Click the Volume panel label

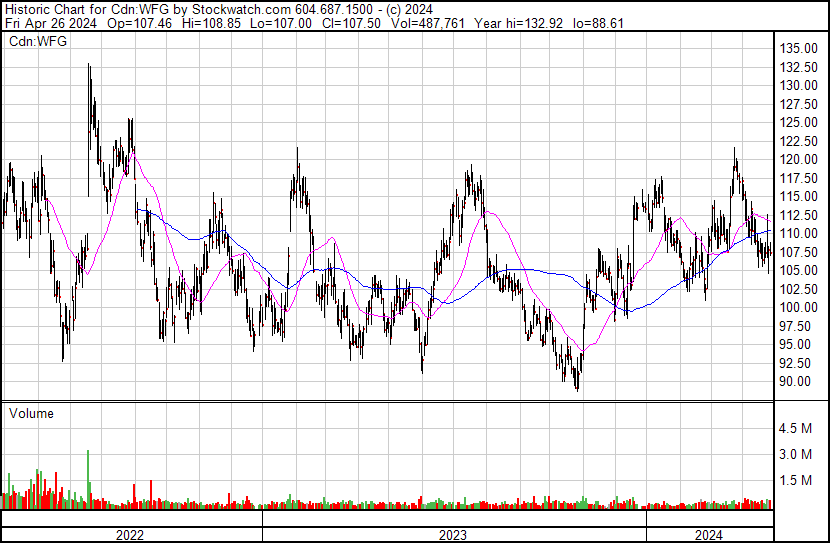tap(31, 413)
